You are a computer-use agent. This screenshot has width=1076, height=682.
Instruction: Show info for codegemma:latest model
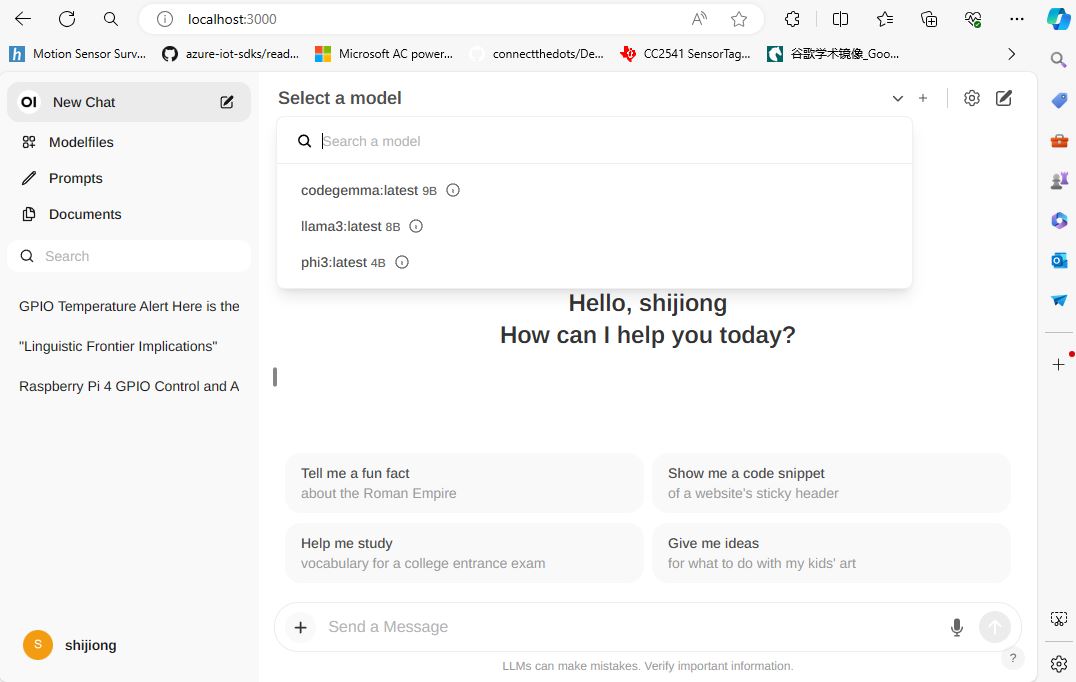pyautogui.click(x=453, y=190)
